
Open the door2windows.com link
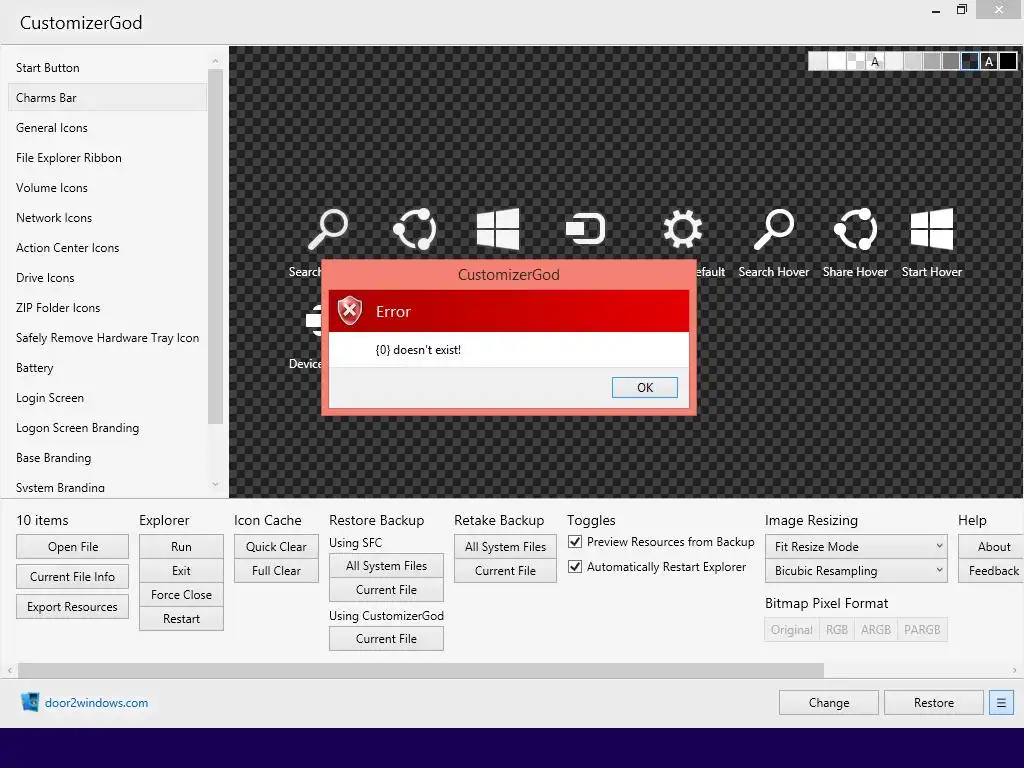point(97,703)
